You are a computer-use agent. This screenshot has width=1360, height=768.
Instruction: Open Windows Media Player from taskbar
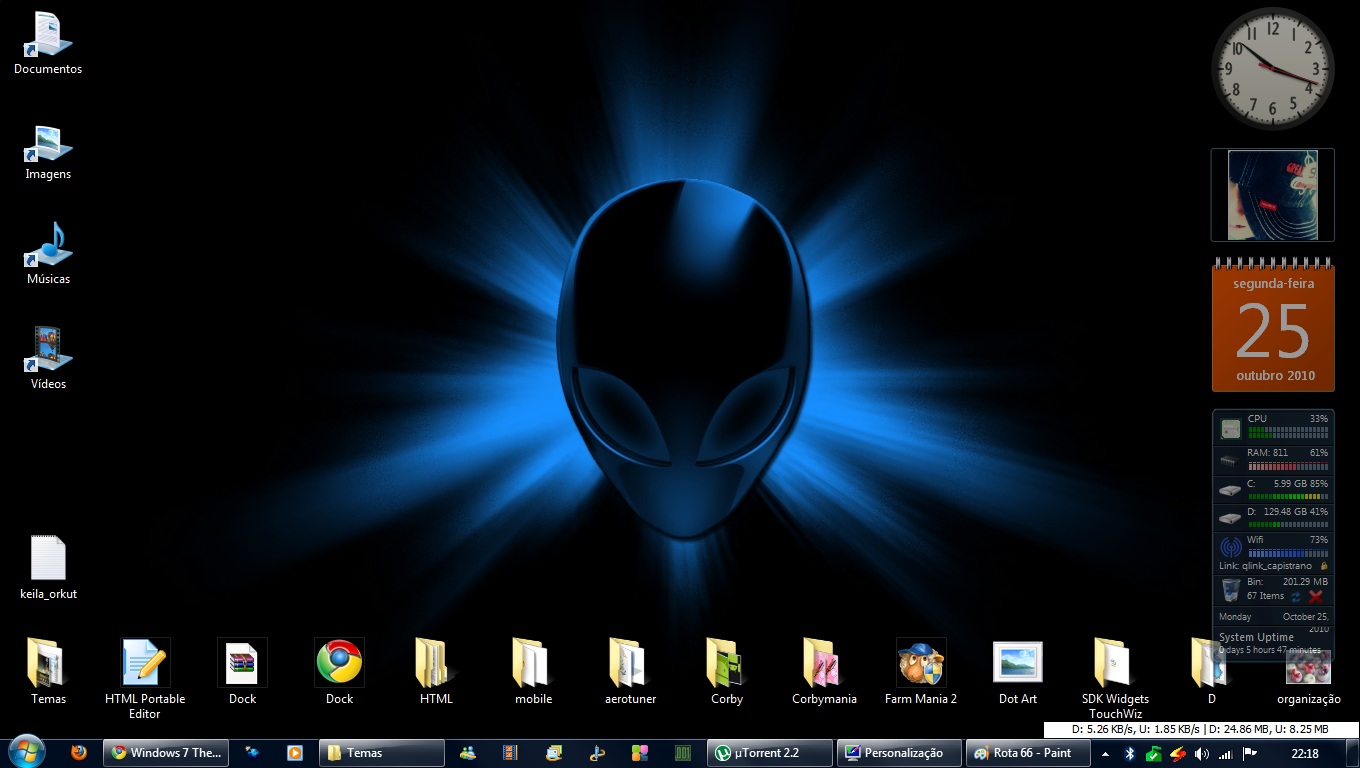(294, 753)
